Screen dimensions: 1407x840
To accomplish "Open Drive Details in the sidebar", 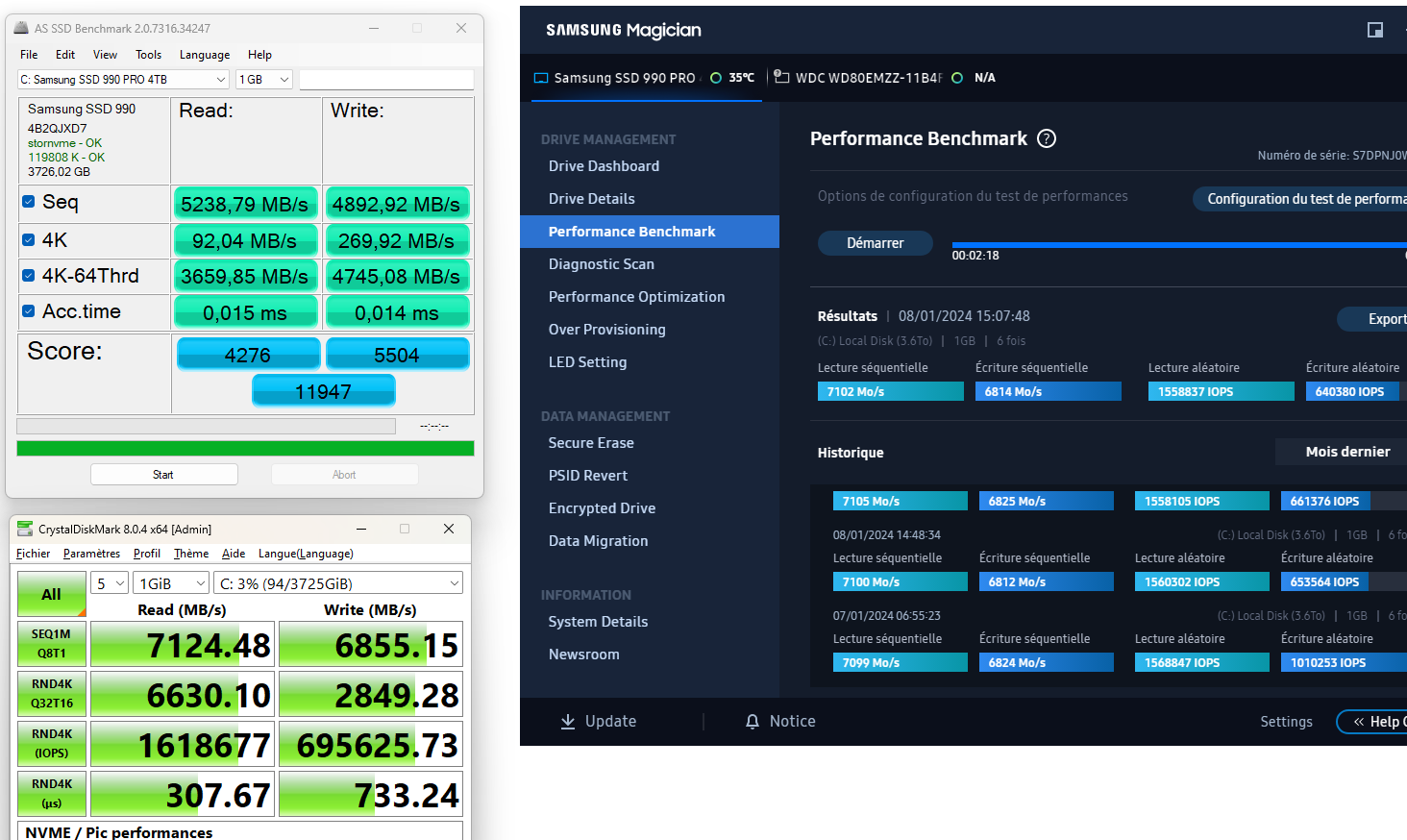I will [x=591, y=199].
